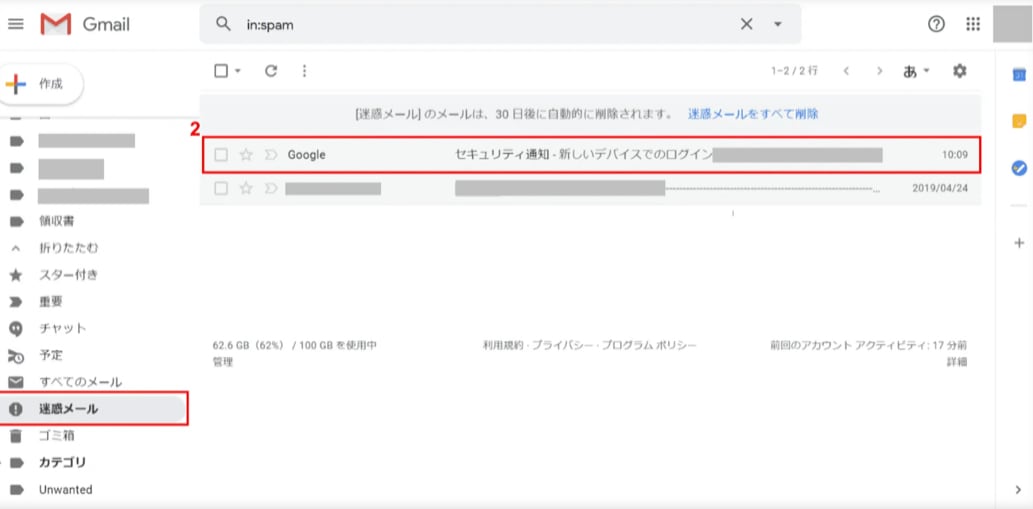Check the Google email row checkbox
The height and width of the screenshot is (509, 1033).
(222, 155)
